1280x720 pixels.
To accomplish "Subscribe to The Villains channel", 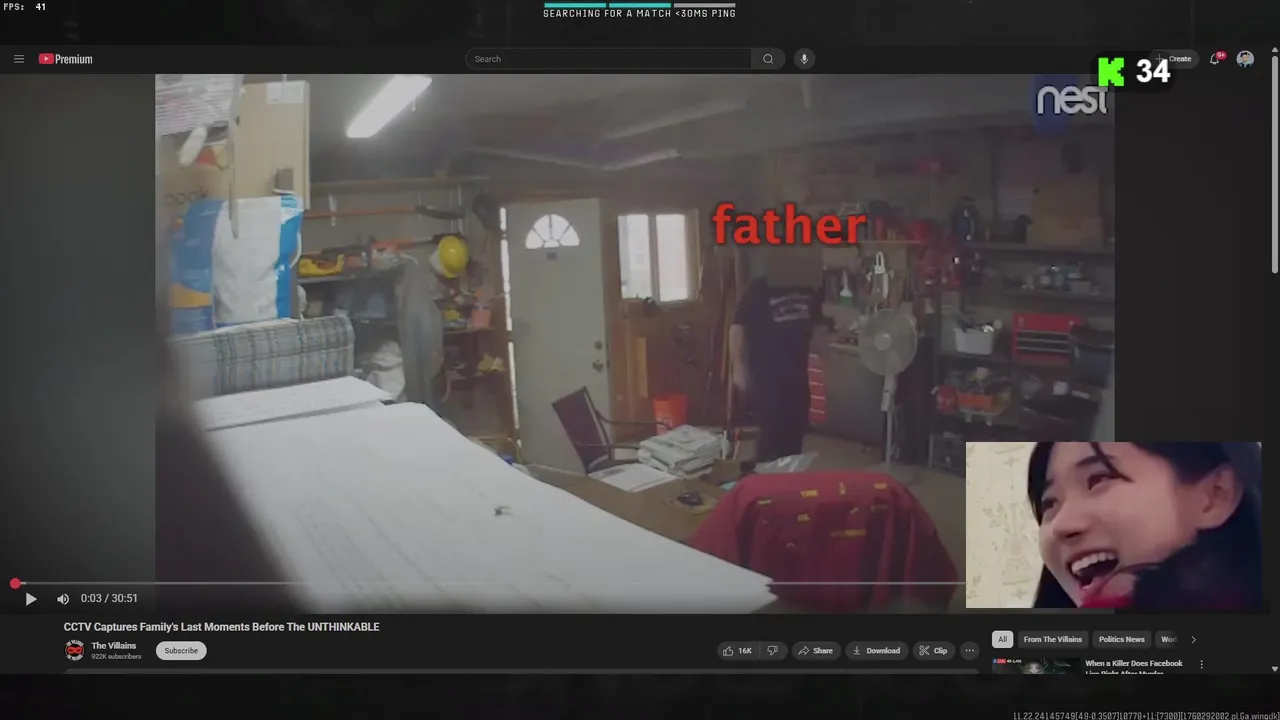I will tap(181, 651).
